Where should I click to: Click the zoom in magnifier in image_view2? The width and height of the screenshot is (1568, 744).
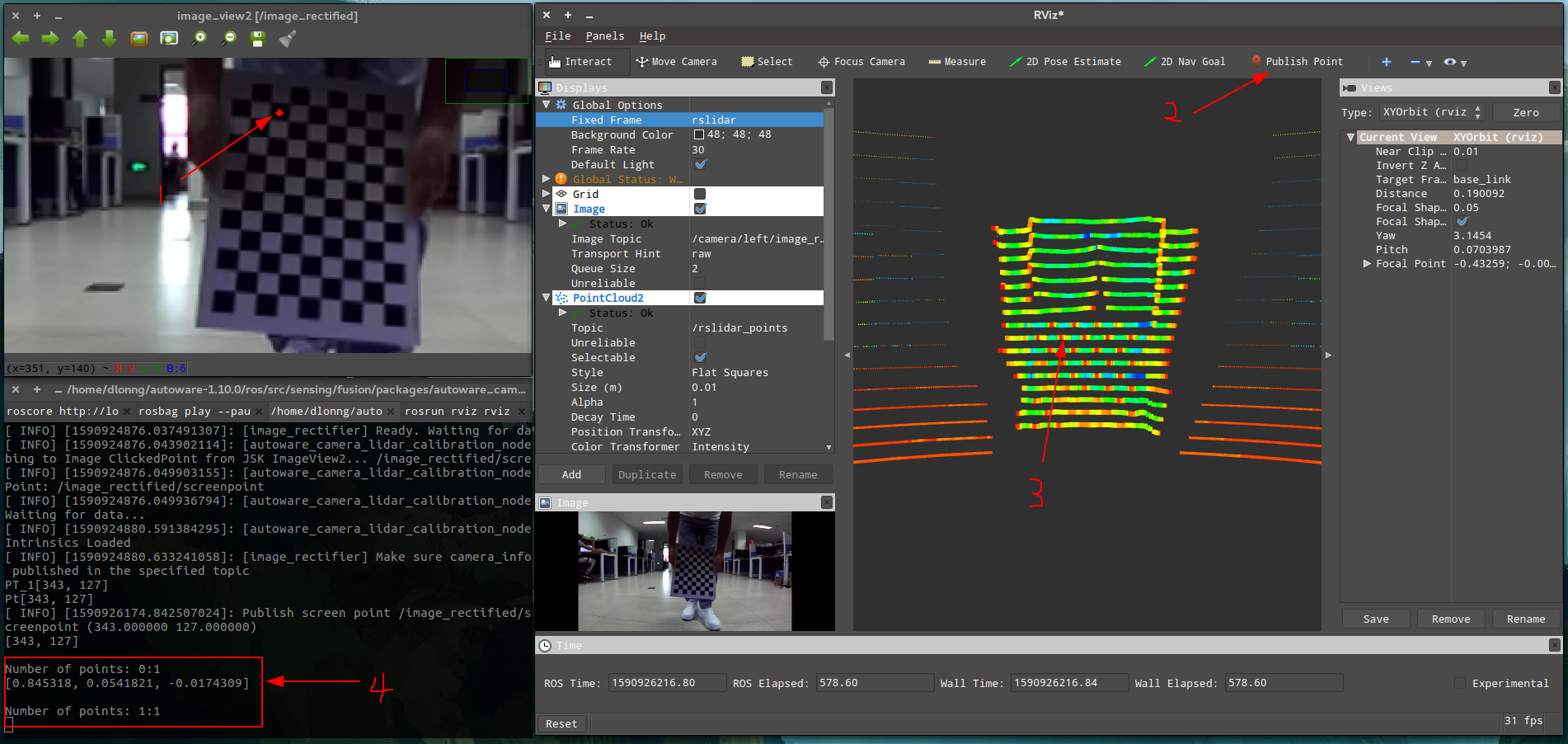coord(199,38)
